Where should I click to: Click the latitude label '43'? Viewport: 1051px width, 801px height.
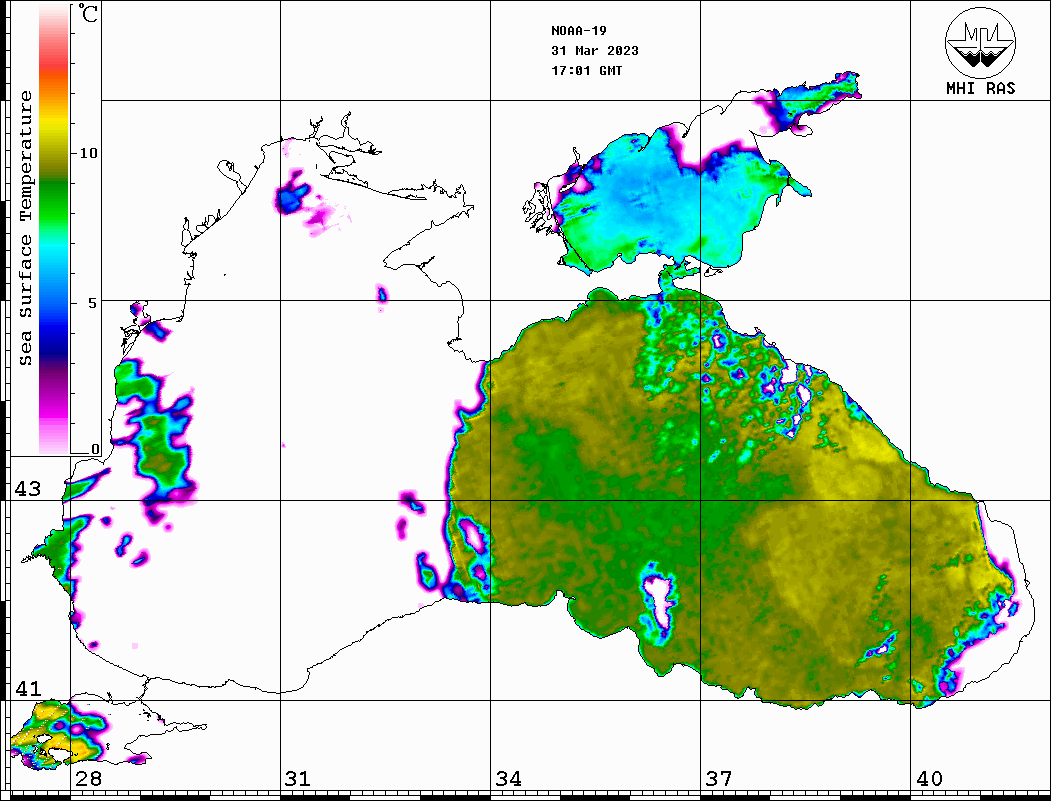point(28,489)
